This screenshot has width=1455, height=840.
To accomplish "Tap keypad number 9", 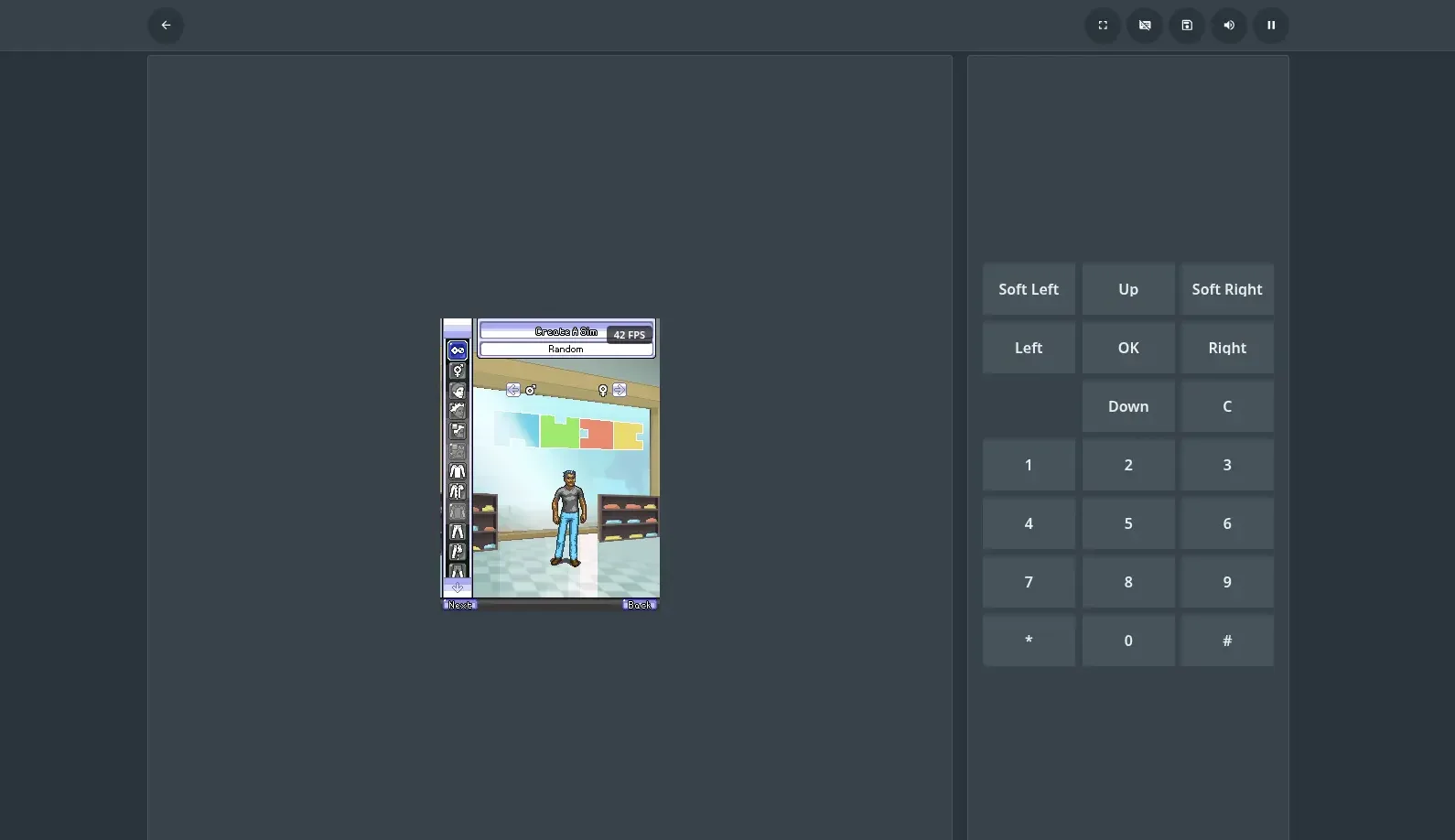I will coord(1227,582).
